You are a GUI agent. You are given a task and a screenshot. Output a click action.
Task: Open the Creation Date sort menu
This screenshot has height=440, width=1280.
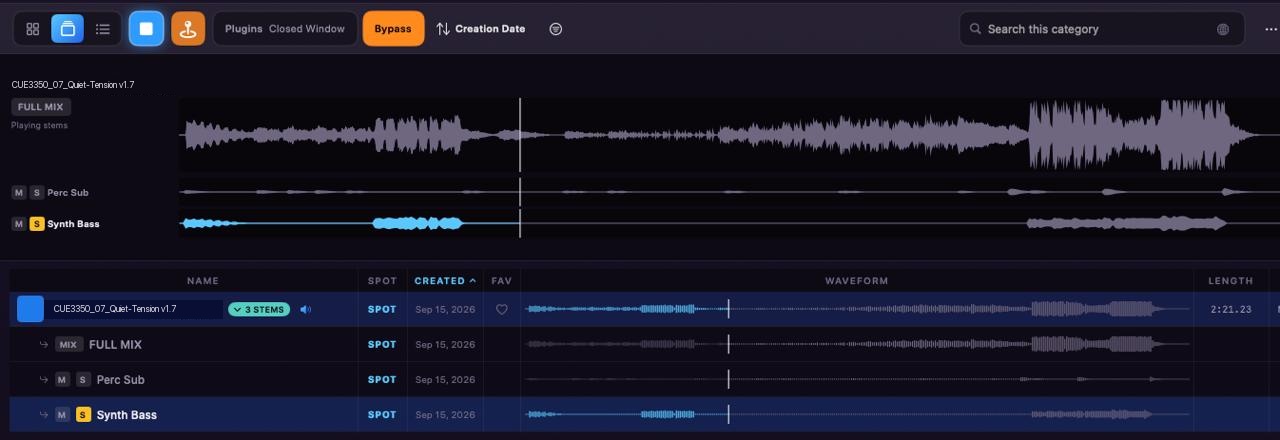490,29
